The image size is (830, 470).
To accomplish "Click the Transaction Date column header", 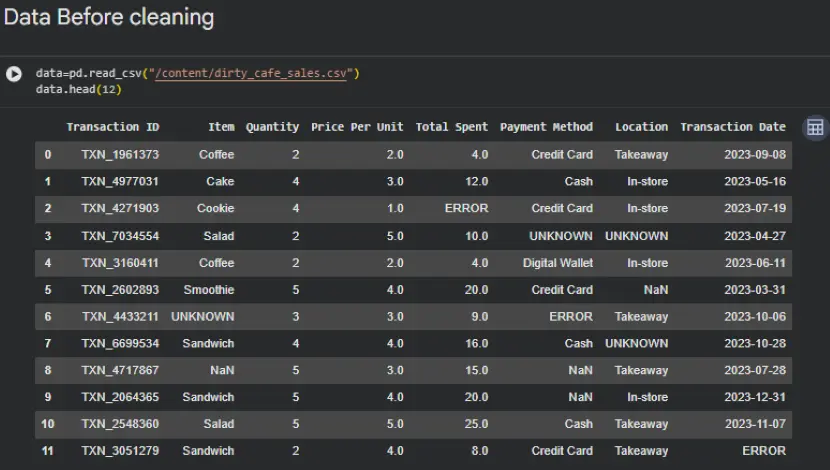I will [x=733, y=127].
